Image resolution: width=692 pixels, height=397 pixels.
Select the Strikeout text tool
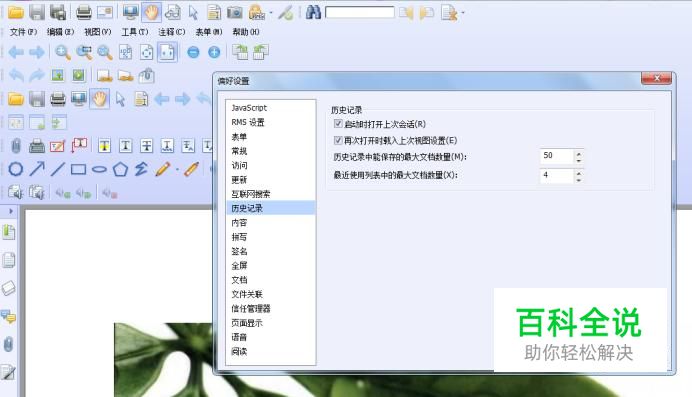pyautogui.click(x=147, y=146)
